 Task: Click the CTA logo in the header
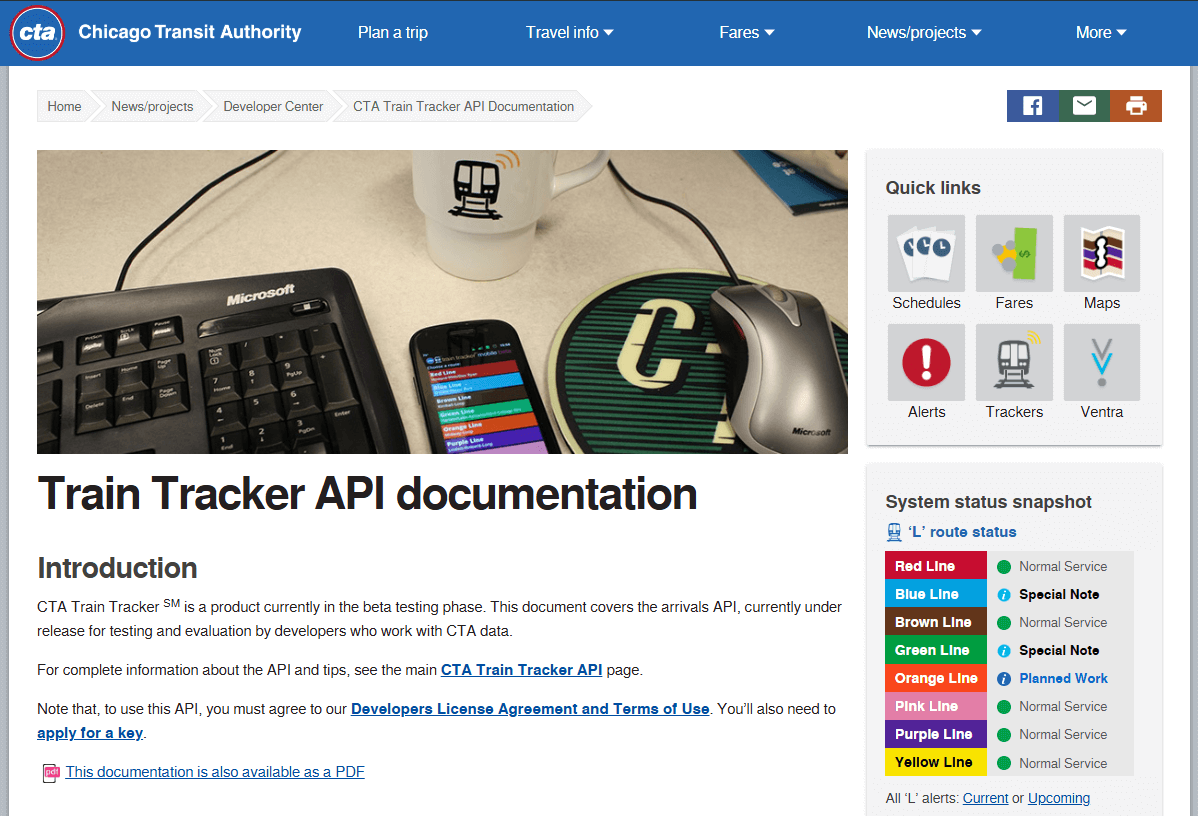click(37, 32)
